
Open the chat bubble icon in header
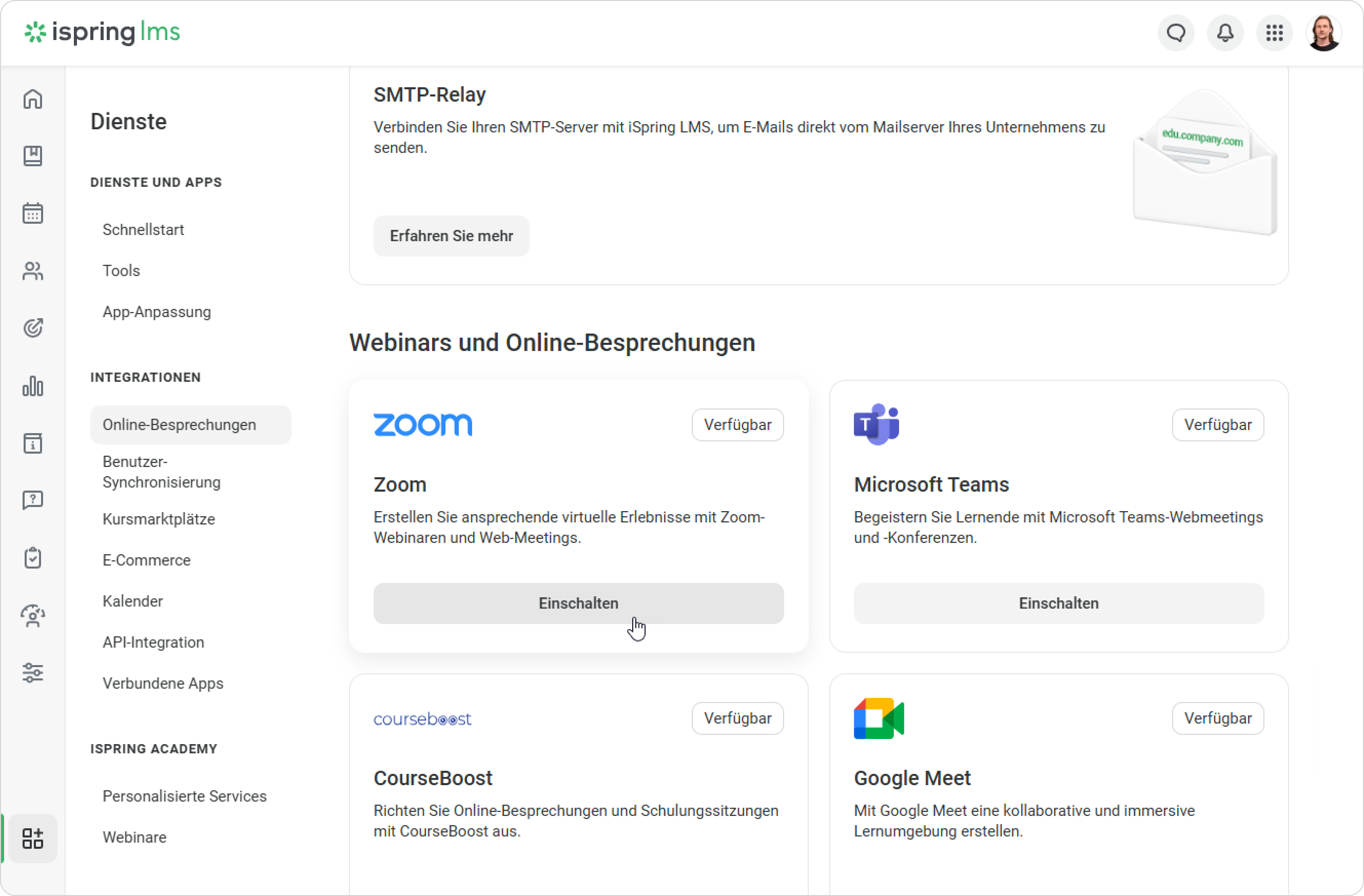click(x=1176, y=33)
